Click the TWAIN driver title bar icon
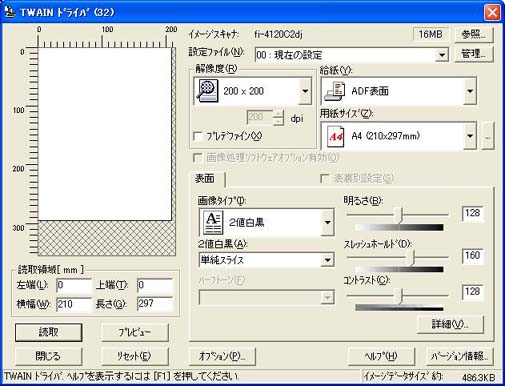This screenshot has width=505, height=386. (x=10, y=12)
